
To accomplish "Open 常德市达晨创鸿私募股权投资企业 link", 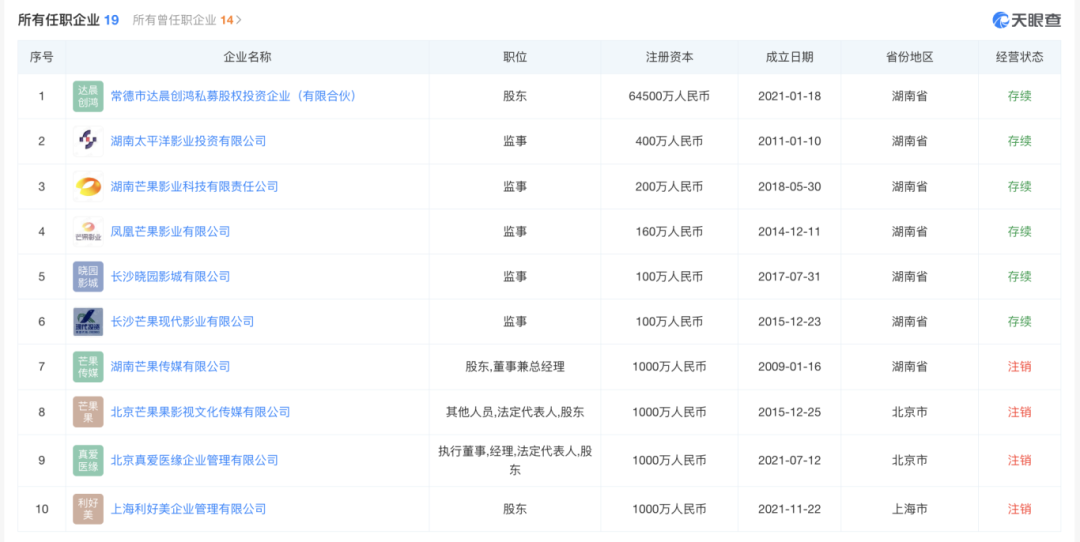I will point(233,96).
